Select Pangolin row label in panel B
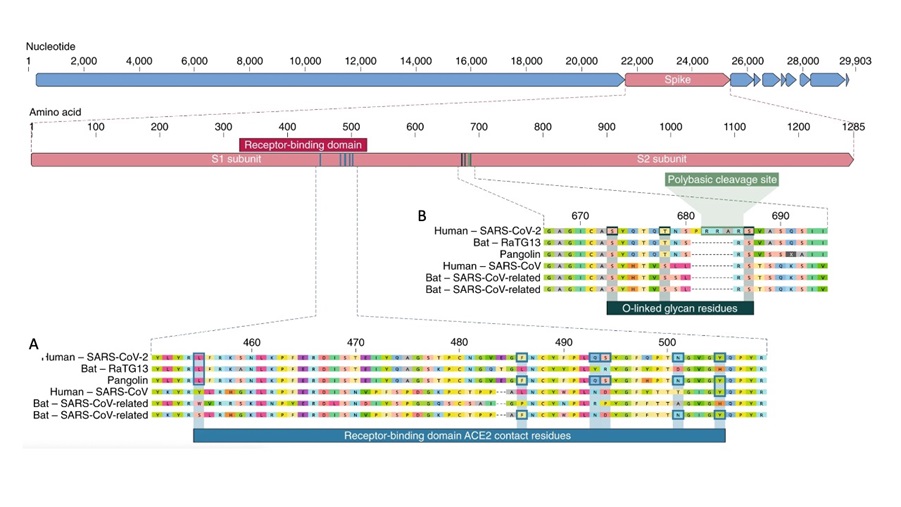901x507 pixels. click(x=515, y=255)
